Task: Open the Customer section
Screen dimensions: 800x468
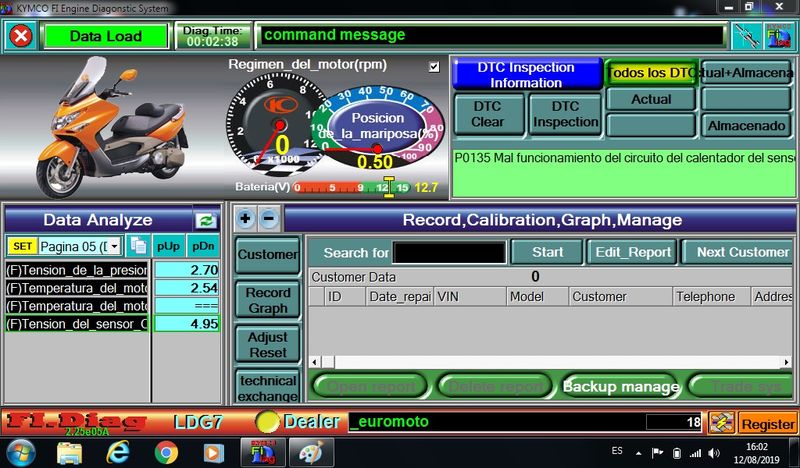Action: pyautogui.click(x=268, y=254)
